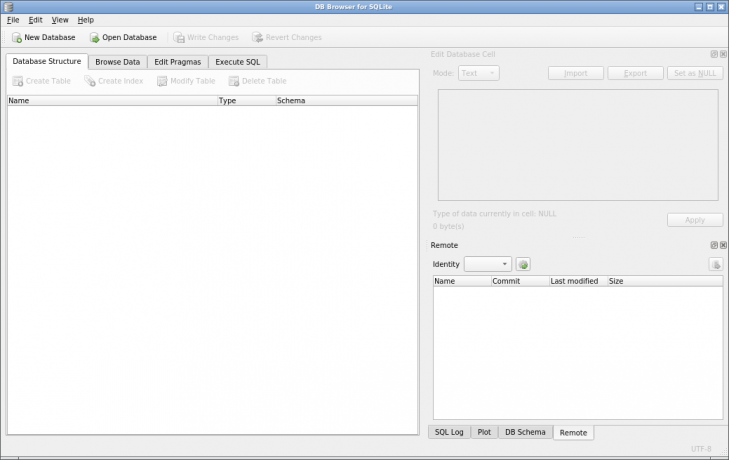Click the Write Changes toolbar button
The image size is (729, 460).
pos(205,37)
